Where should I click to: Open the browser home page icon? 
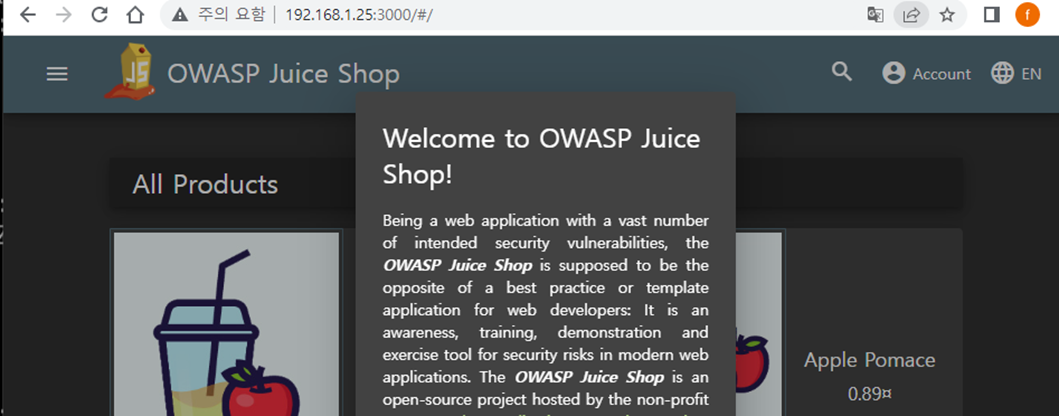(x=135, y=15)
